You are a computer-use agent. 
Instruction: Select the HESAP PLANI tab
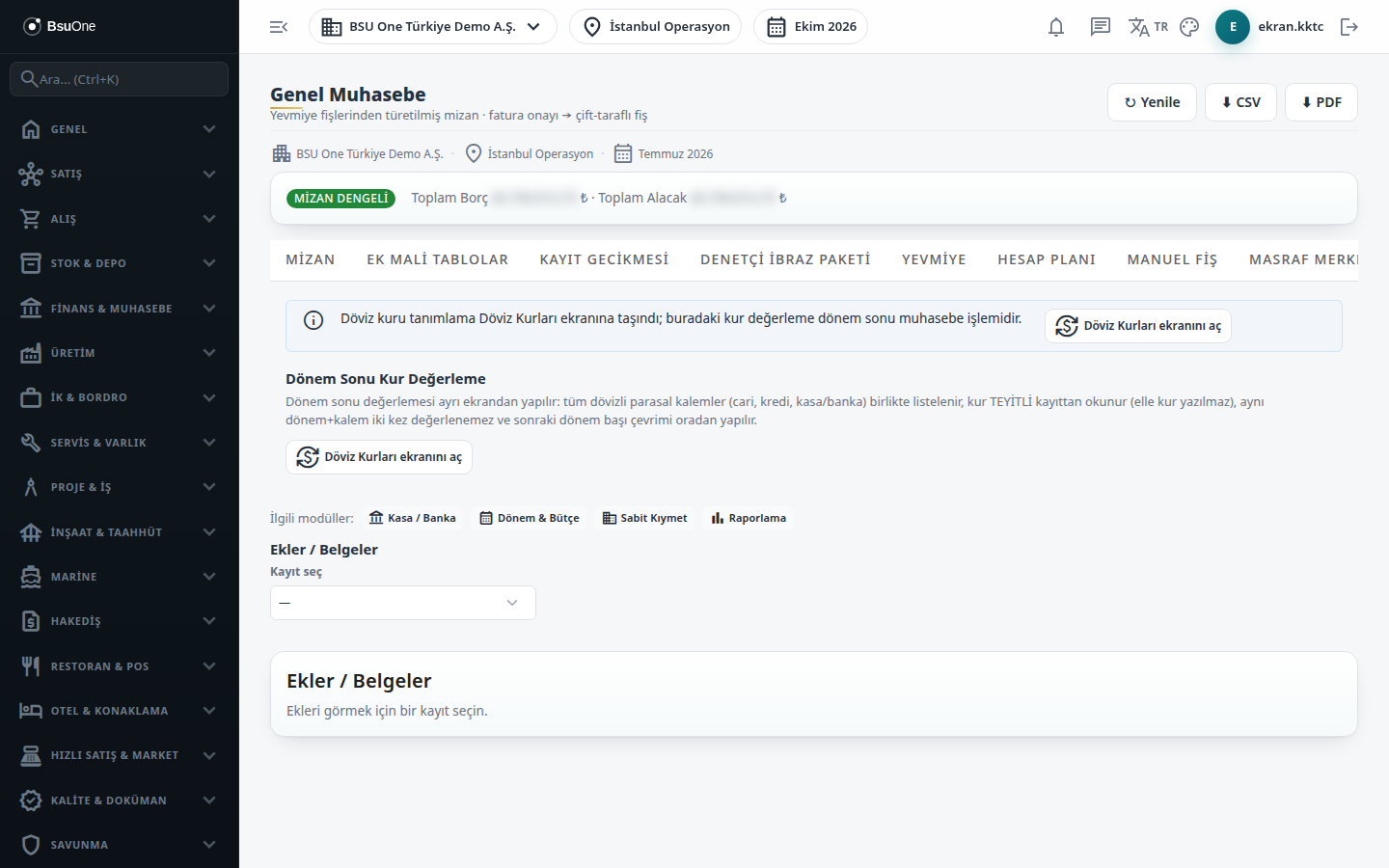pyautogui.click(x=1047, y=259)
